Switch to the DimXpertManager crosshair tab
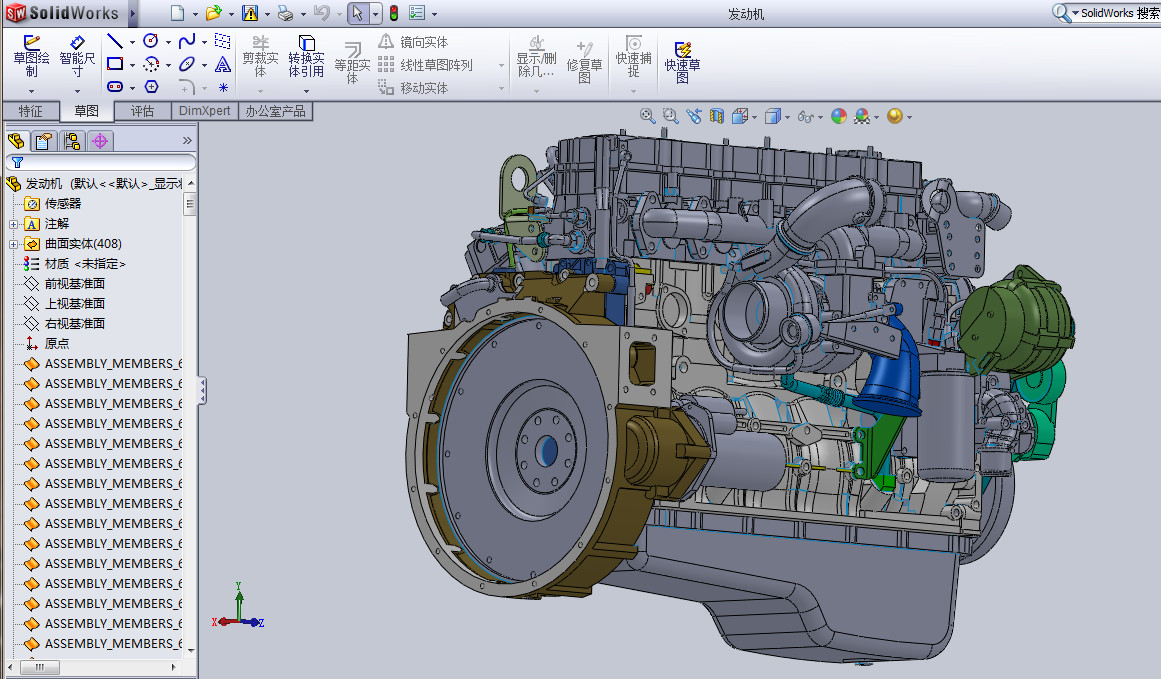This screenshot has width=1161, height=679. click(100, 141)
